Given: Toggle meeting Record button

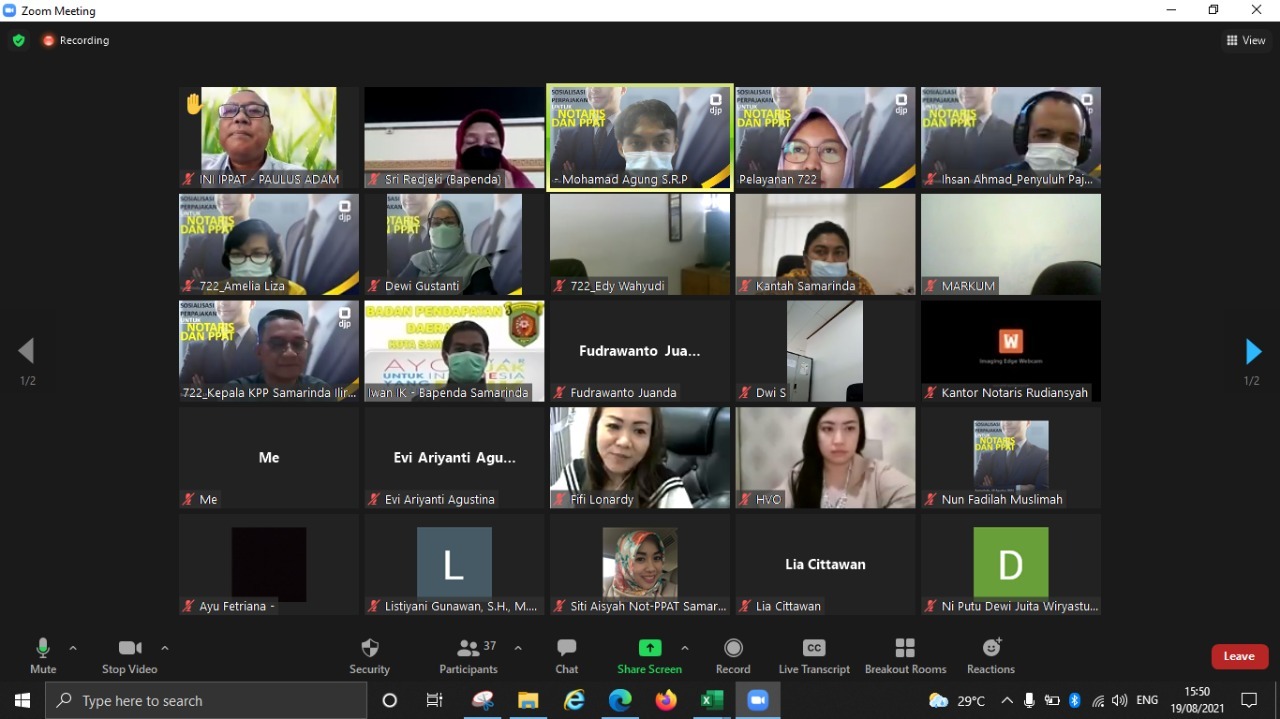Looking at the screenshot, I should pyautogui.click(x=732, y=655).
